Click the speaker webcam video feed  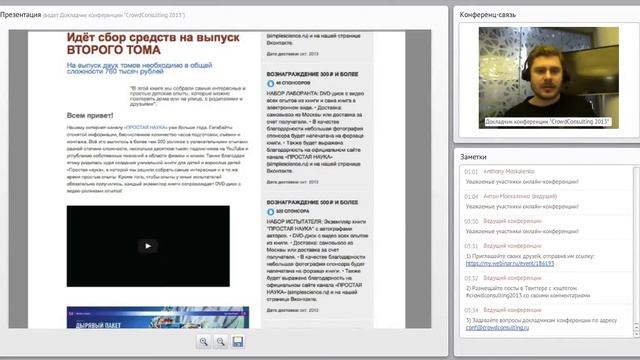click(x=549, y=78)
